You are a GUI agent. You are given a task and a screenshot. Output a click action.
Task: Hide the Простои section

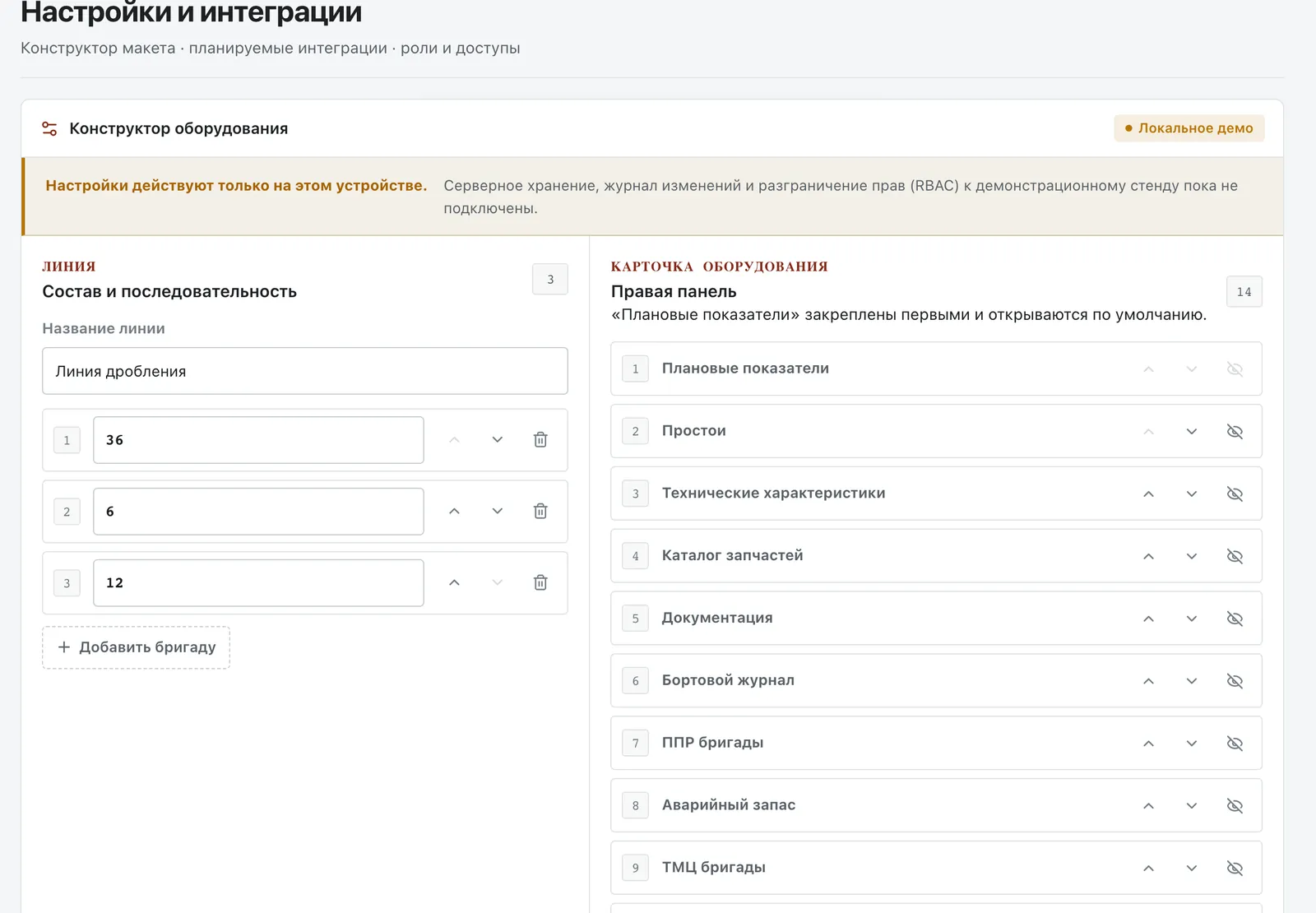click(x=1235, y=432)
